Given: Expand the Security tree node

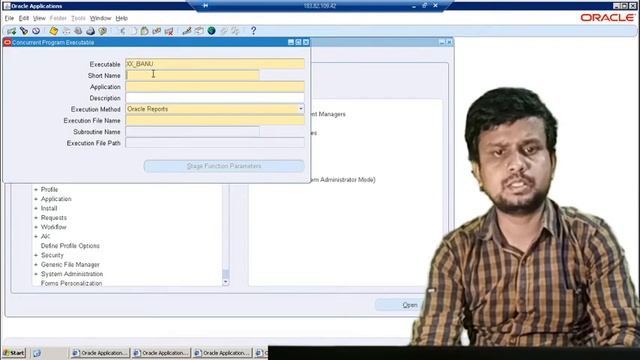Looking at the screenshot, I should tap(36, 255).
